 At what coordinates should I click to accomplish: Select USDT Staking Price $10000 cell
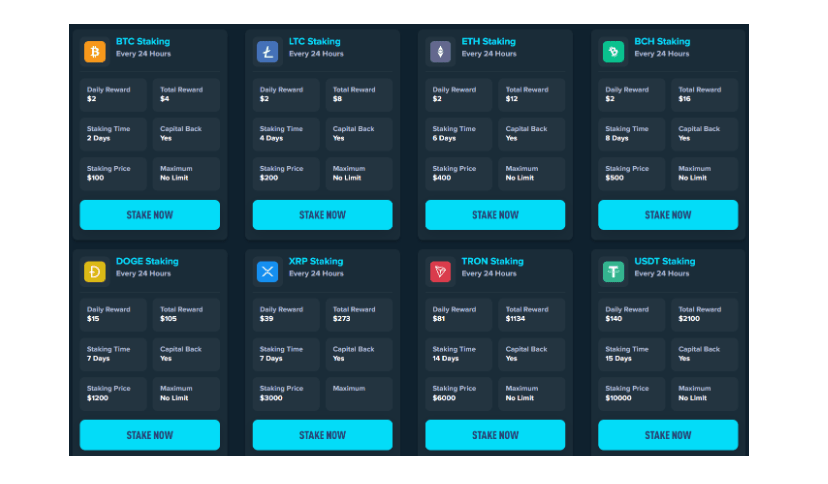(x=632, y=394)
